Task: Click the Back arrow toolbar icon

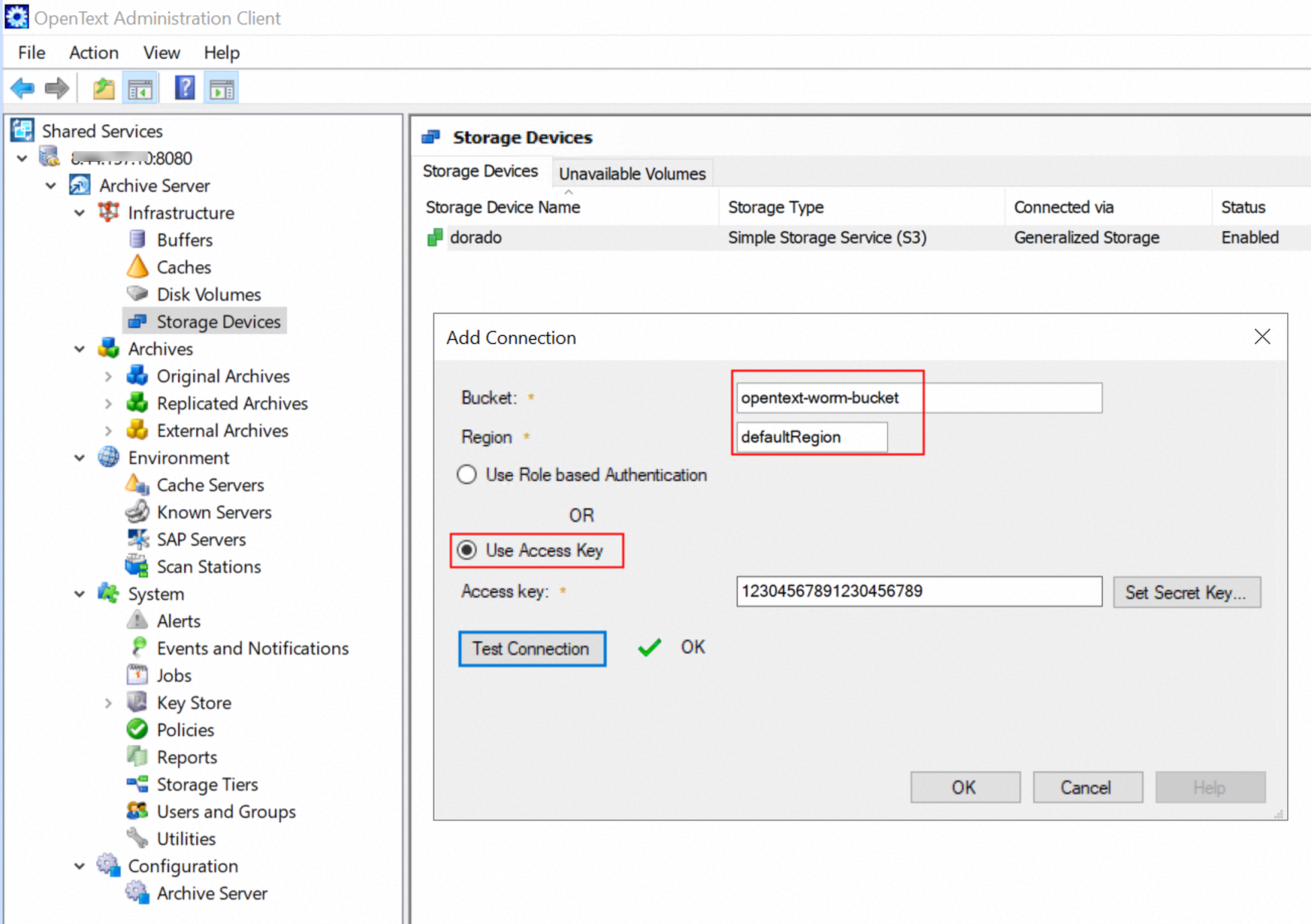Action: 22,88
